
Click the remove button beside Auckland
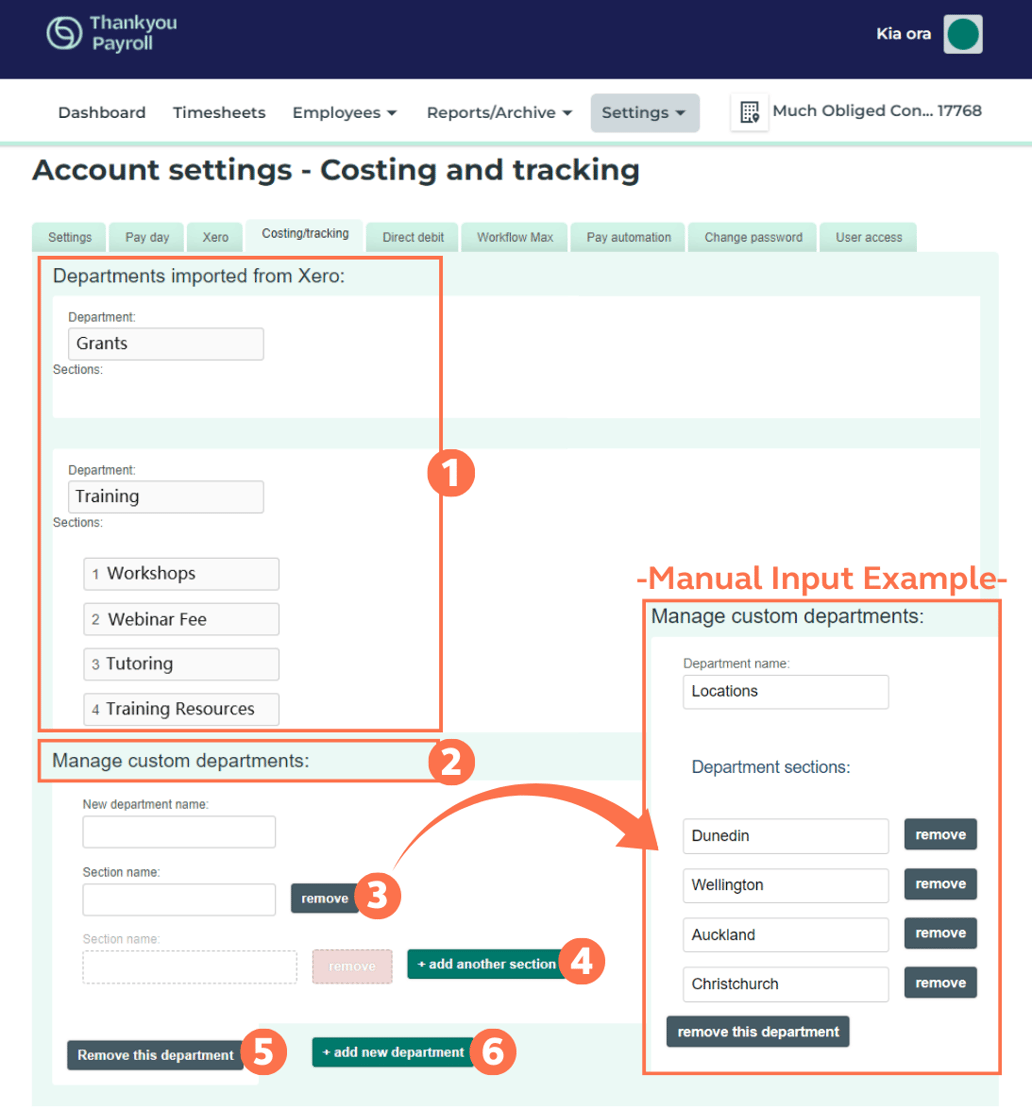coord(940,933)
